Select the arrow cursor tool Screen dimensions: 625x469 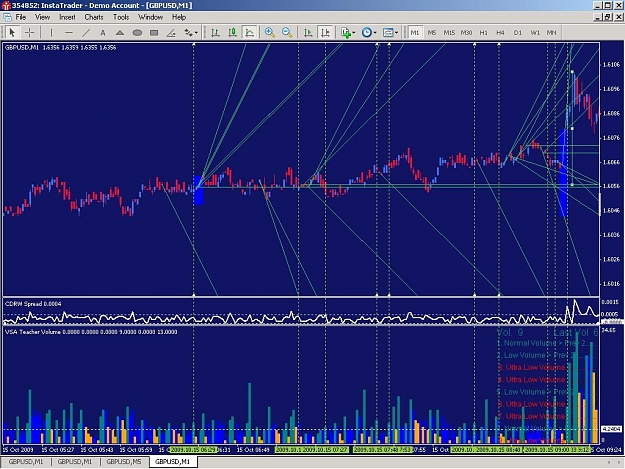[12, 32]
